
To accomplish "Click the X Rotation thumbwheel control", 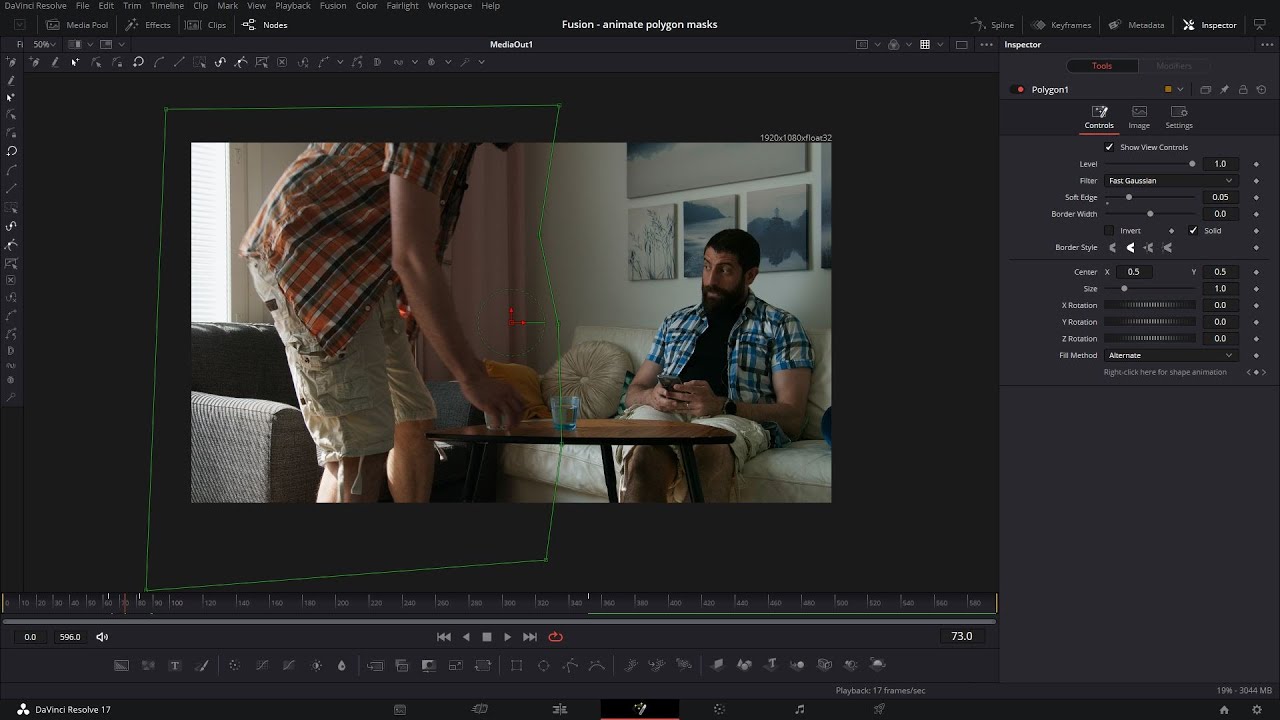I will click(x=1150, y=306).
